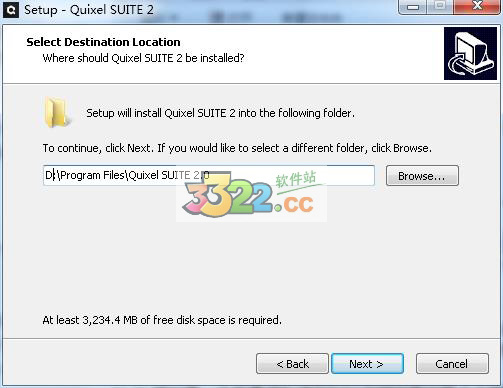
Task: Go to previous step with Back
Action: click(x=292, y=364)
